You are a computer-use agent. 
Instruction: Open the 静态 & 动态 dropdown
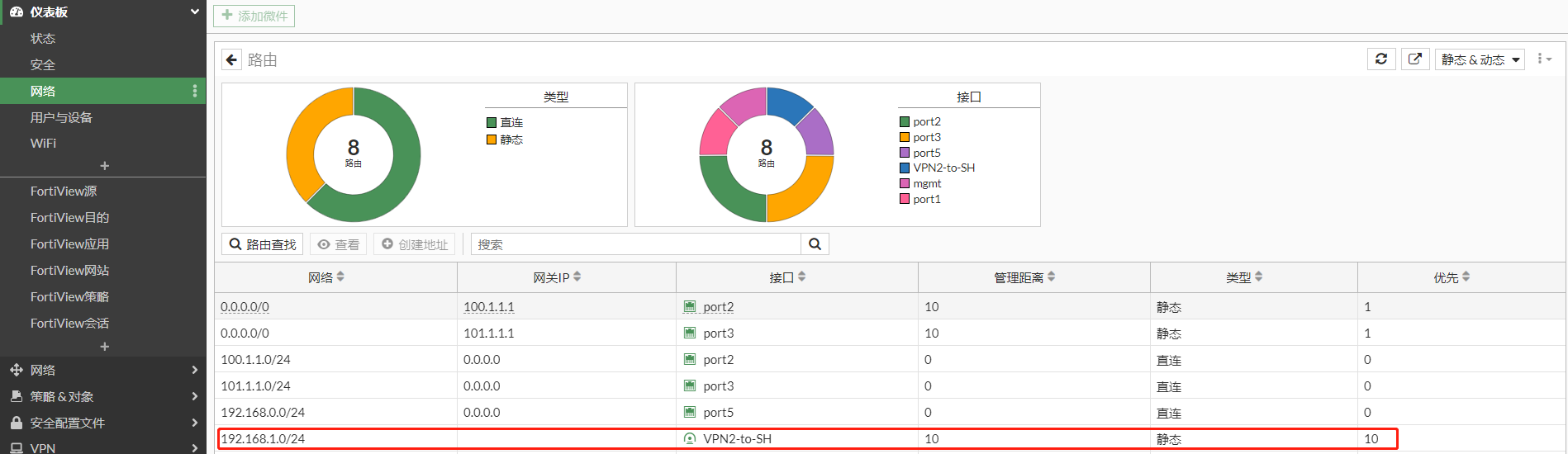[x=1479, y=59]
